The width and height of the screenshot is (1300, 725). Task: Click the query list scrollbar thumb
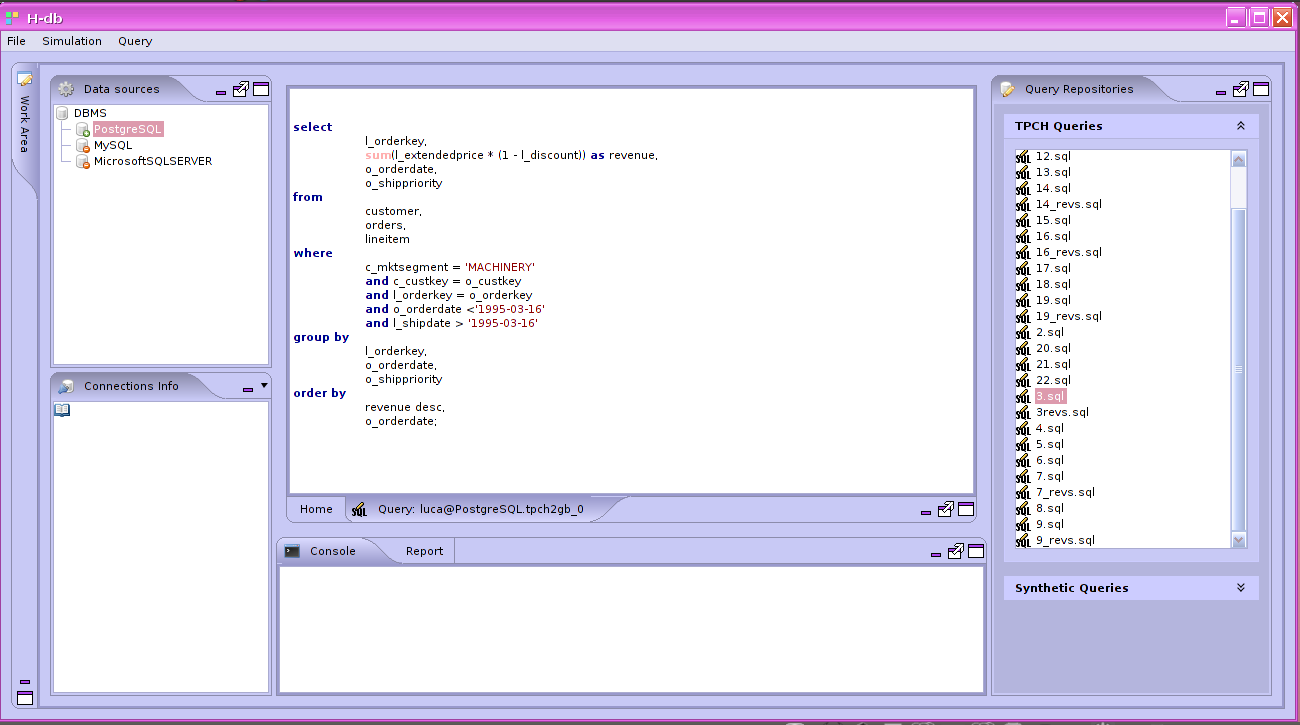pos(1239,369)
